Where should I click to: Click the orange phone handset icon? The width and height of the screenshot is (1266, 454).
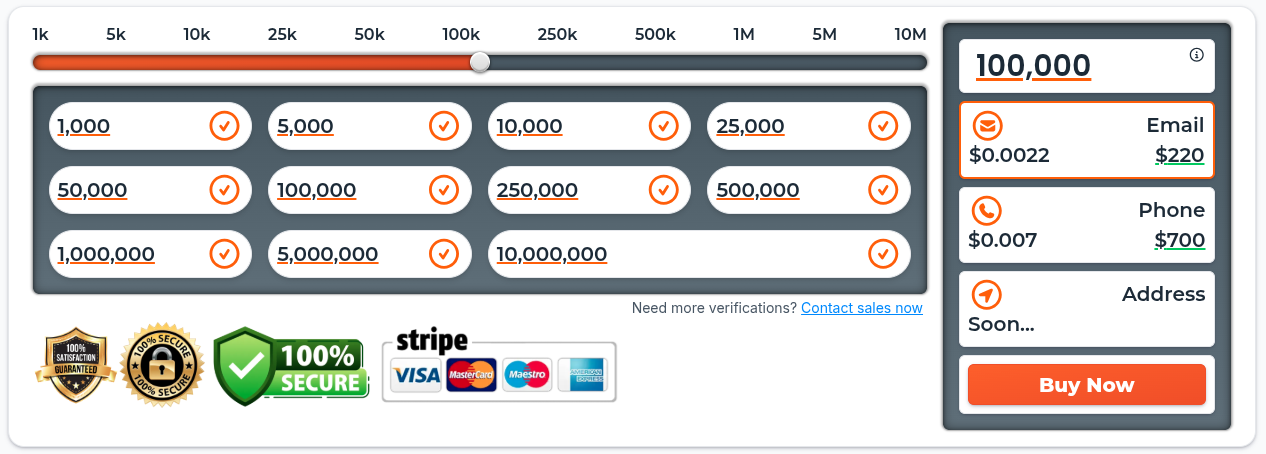(987, 211)
